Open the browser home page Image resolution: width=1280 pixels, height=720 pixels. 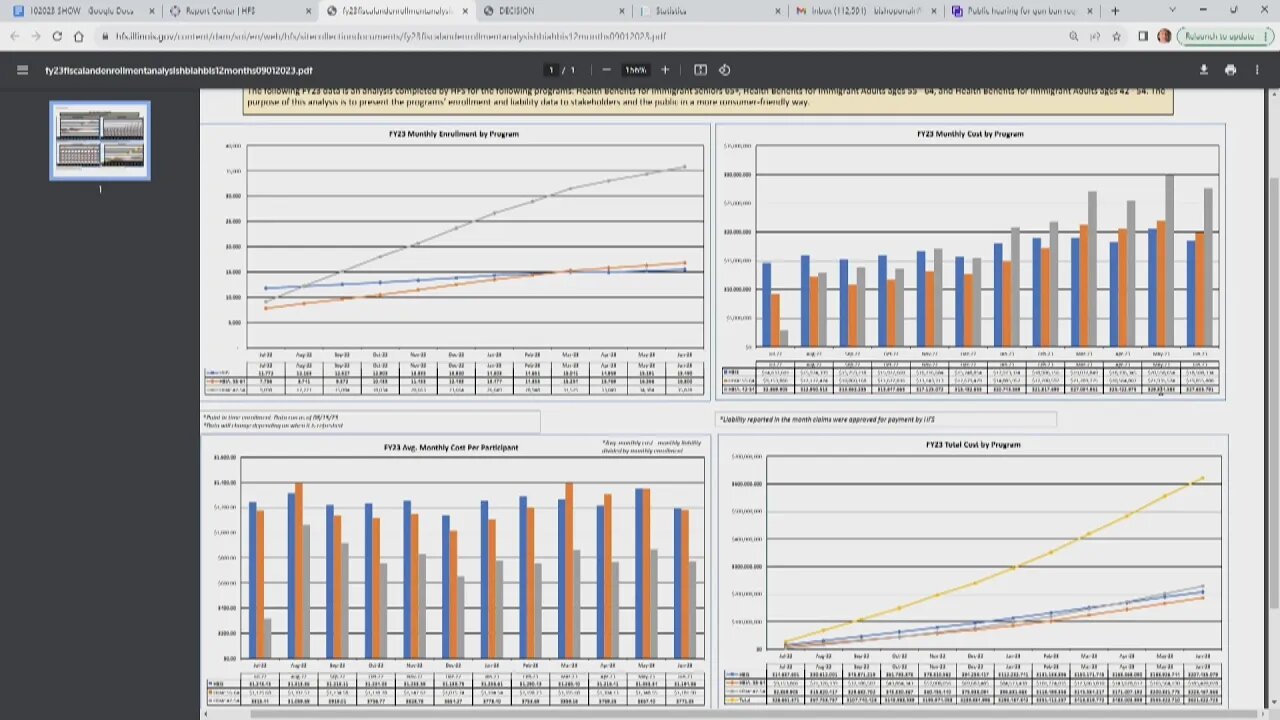78,36
